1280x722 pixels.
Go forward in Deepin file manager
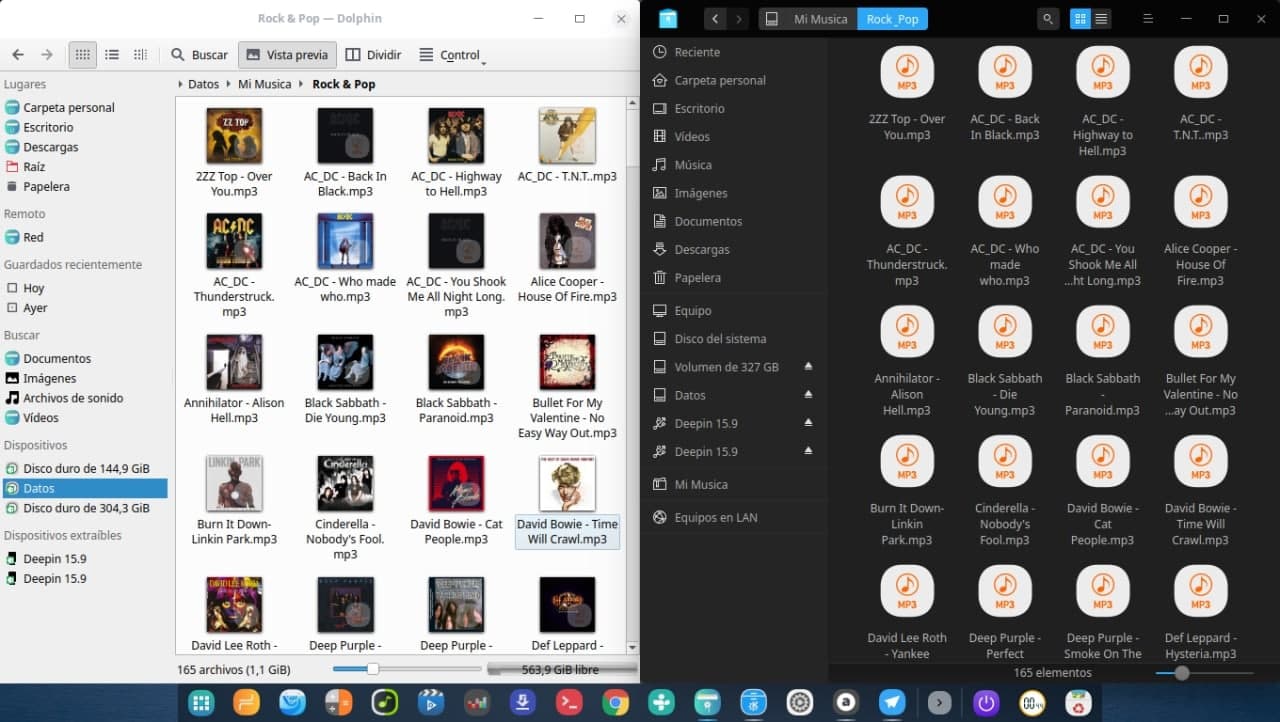[x=739, y=19]
